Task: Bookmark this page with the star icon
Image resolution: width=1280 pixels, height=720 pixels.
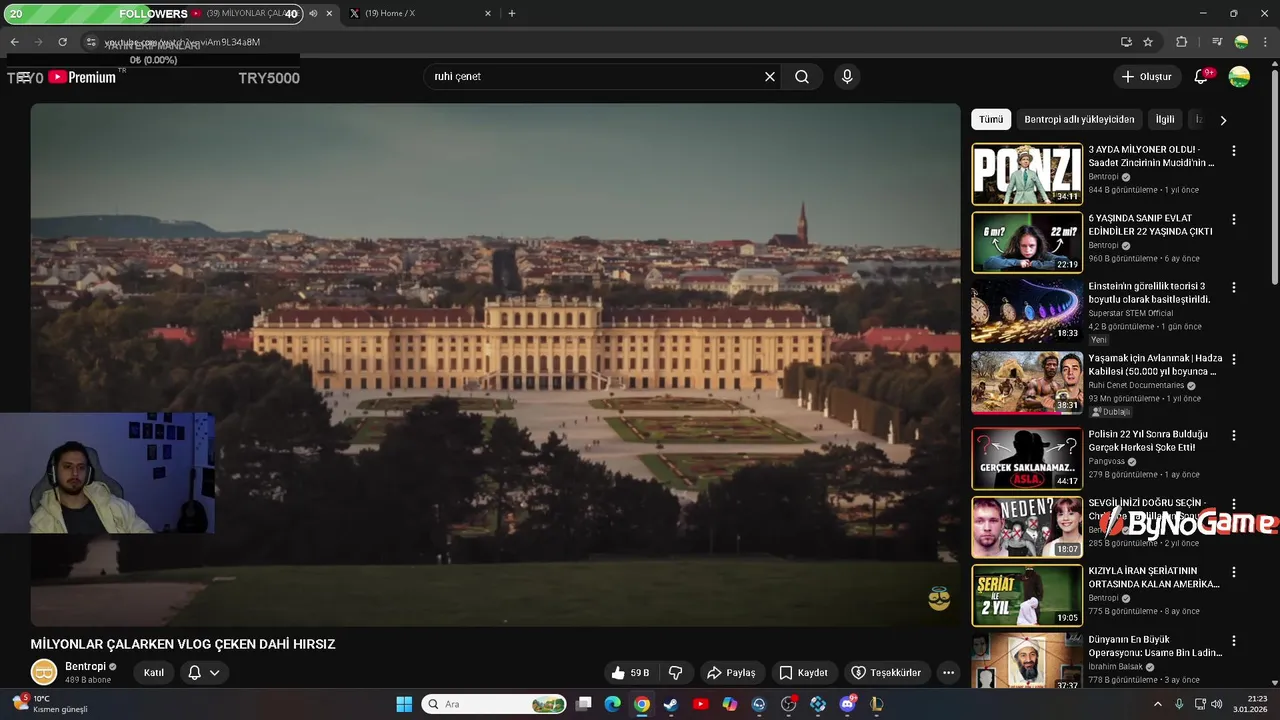Action: coord(1148,42)
